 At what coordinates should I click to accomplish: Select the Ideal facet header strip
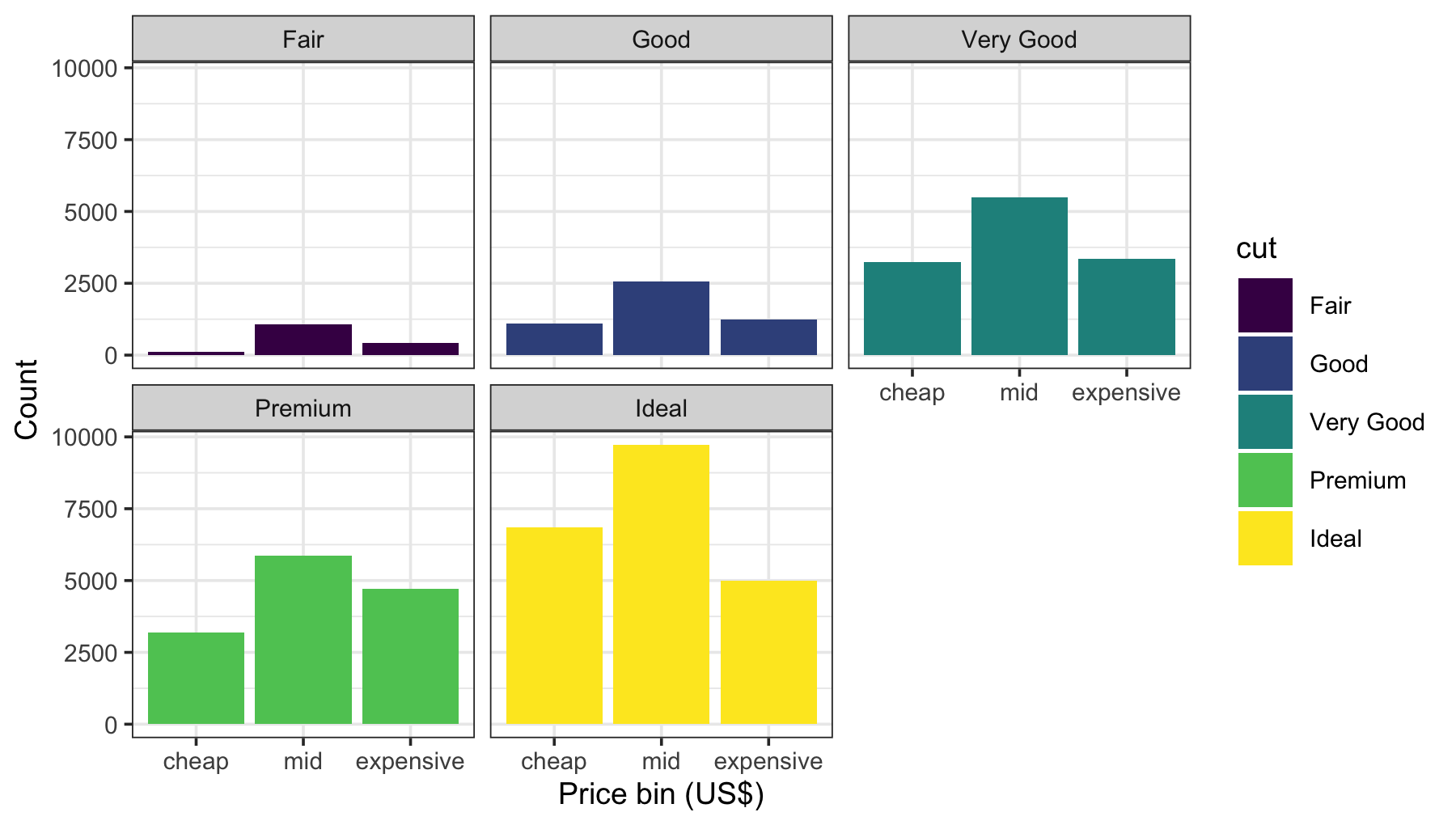[x=661, y=408]
